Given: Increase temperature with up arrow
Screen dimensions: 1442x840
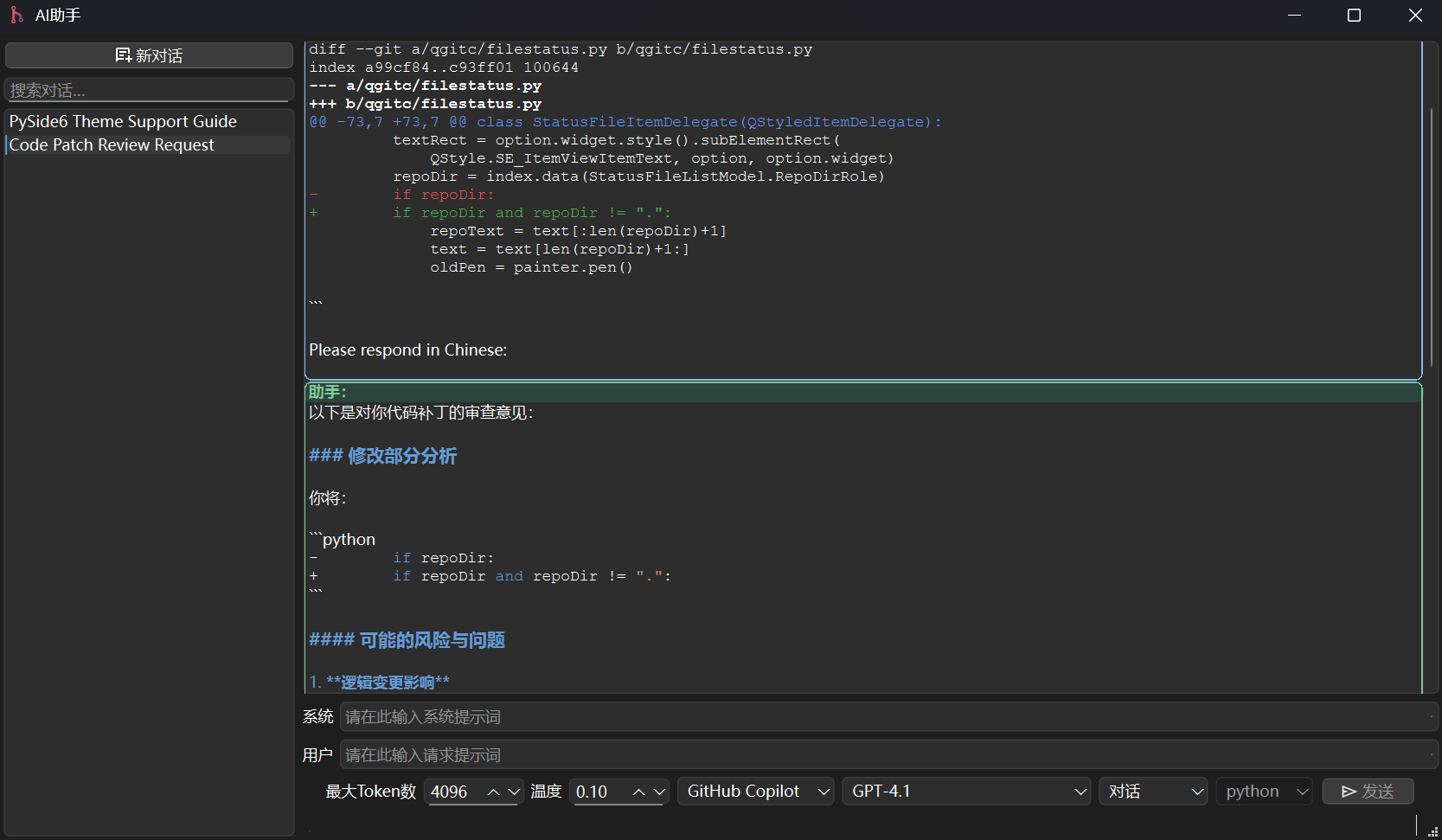Looking at the screenshot, I should click(639, 792).
